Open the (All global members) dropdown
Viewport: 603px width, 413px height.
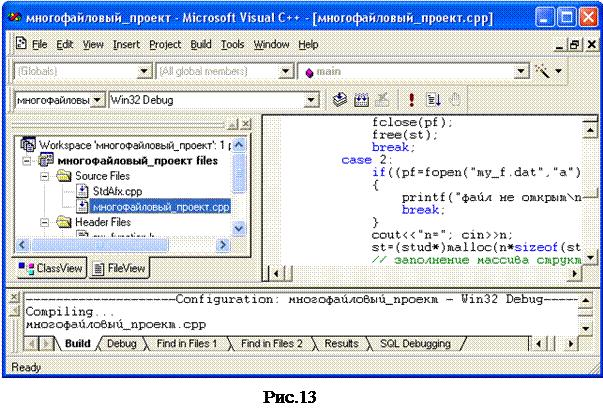point(286,71)
